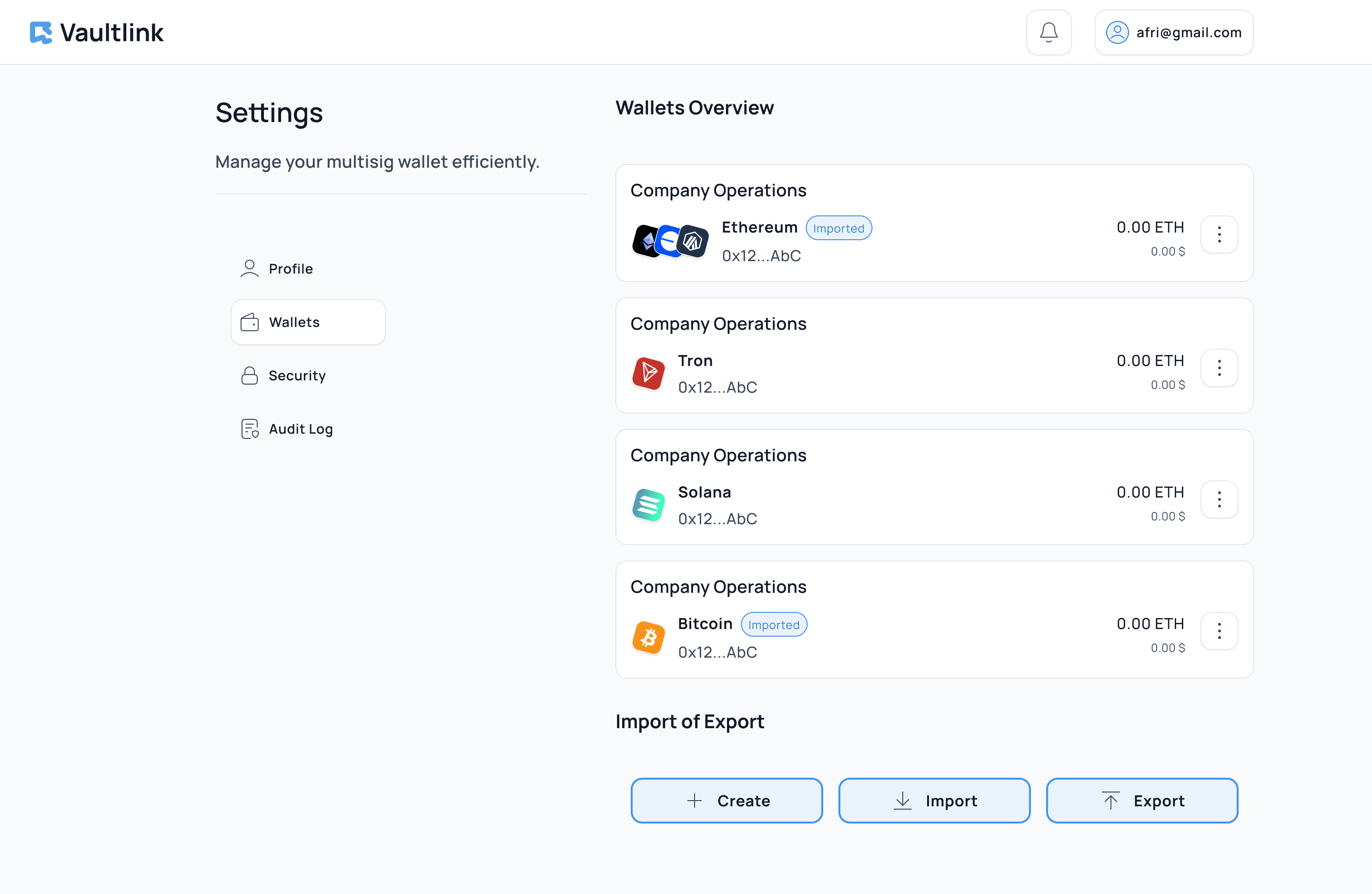Click the Solana address 0x12...AbC
The height and width of the screenshot is (894, 1372).
coord(717,518)
